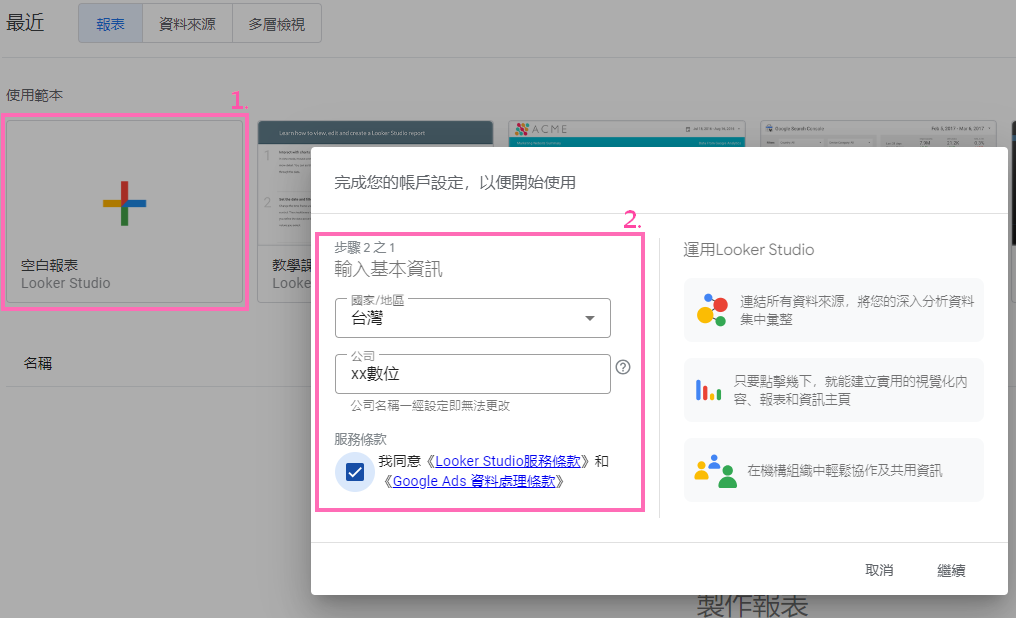Open the Google Ads 資料處理條款 link
Image resolution: width=1016 pixels, height=618 pixels.
pyautogui.click(x=474, y=481)
